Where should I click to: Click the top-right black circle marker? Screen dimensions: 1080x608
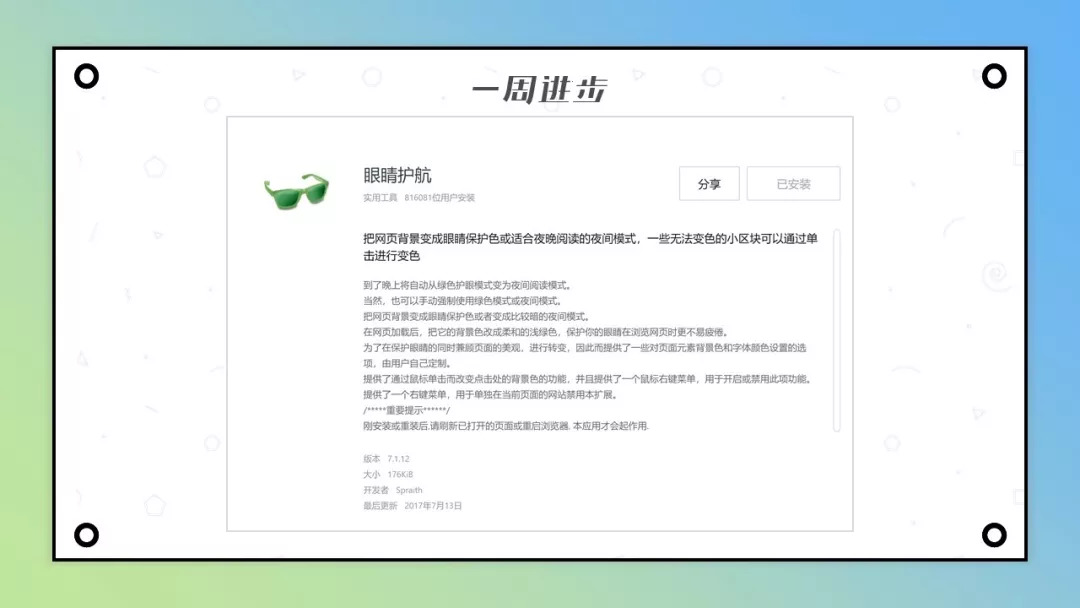[993, 75]
